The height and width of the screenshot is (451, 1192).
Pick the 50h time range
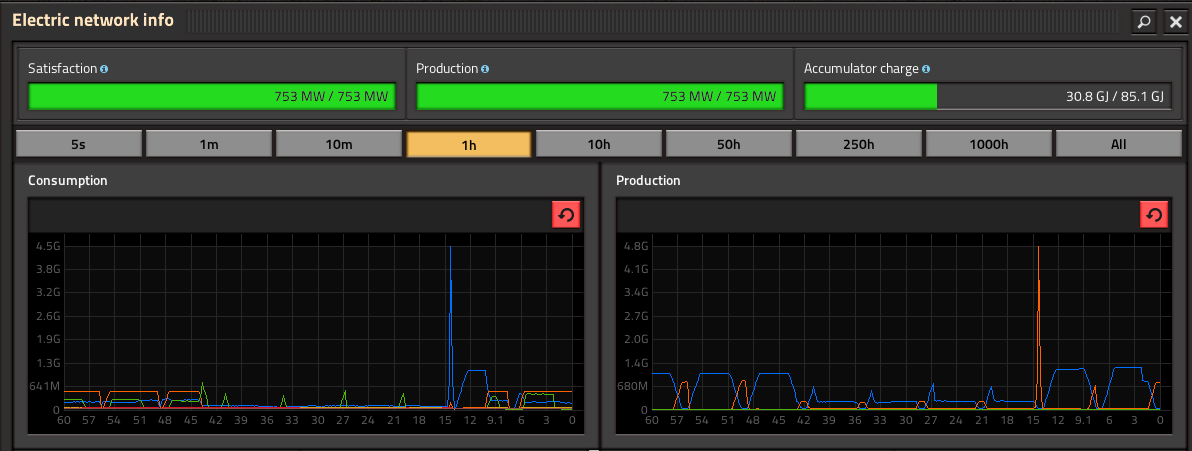point(728,144)
